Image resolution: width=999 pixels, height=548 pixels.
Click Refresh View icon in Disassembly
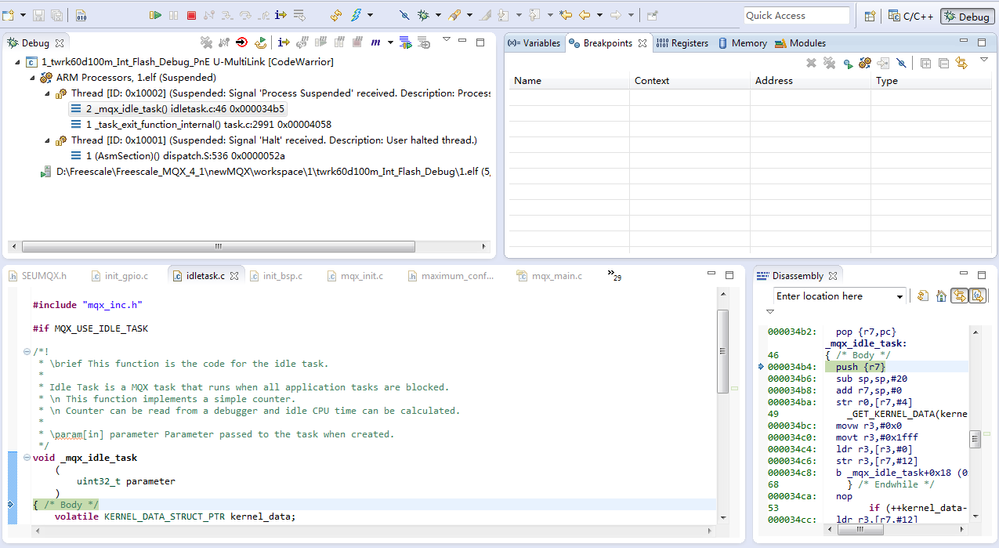point(923,296)
